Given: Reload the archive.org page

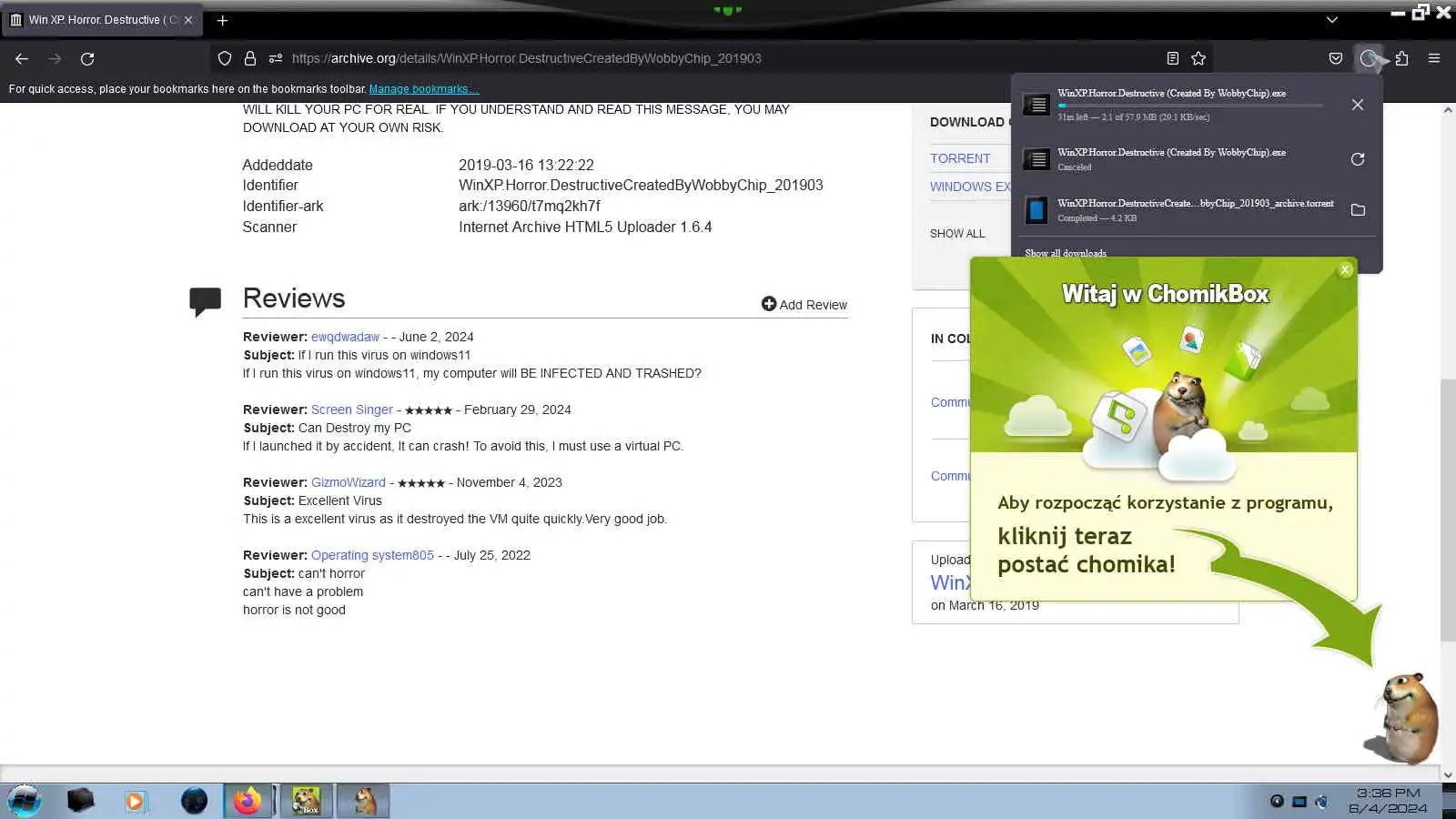Looking at the screenshot, I should click(x=87, y=58).
